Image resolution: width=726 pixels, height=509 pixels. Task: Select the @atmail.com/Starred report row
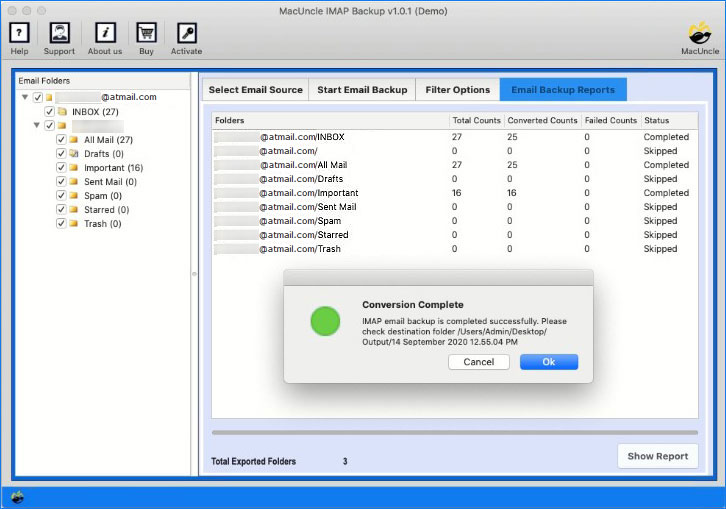coord(455,235)
